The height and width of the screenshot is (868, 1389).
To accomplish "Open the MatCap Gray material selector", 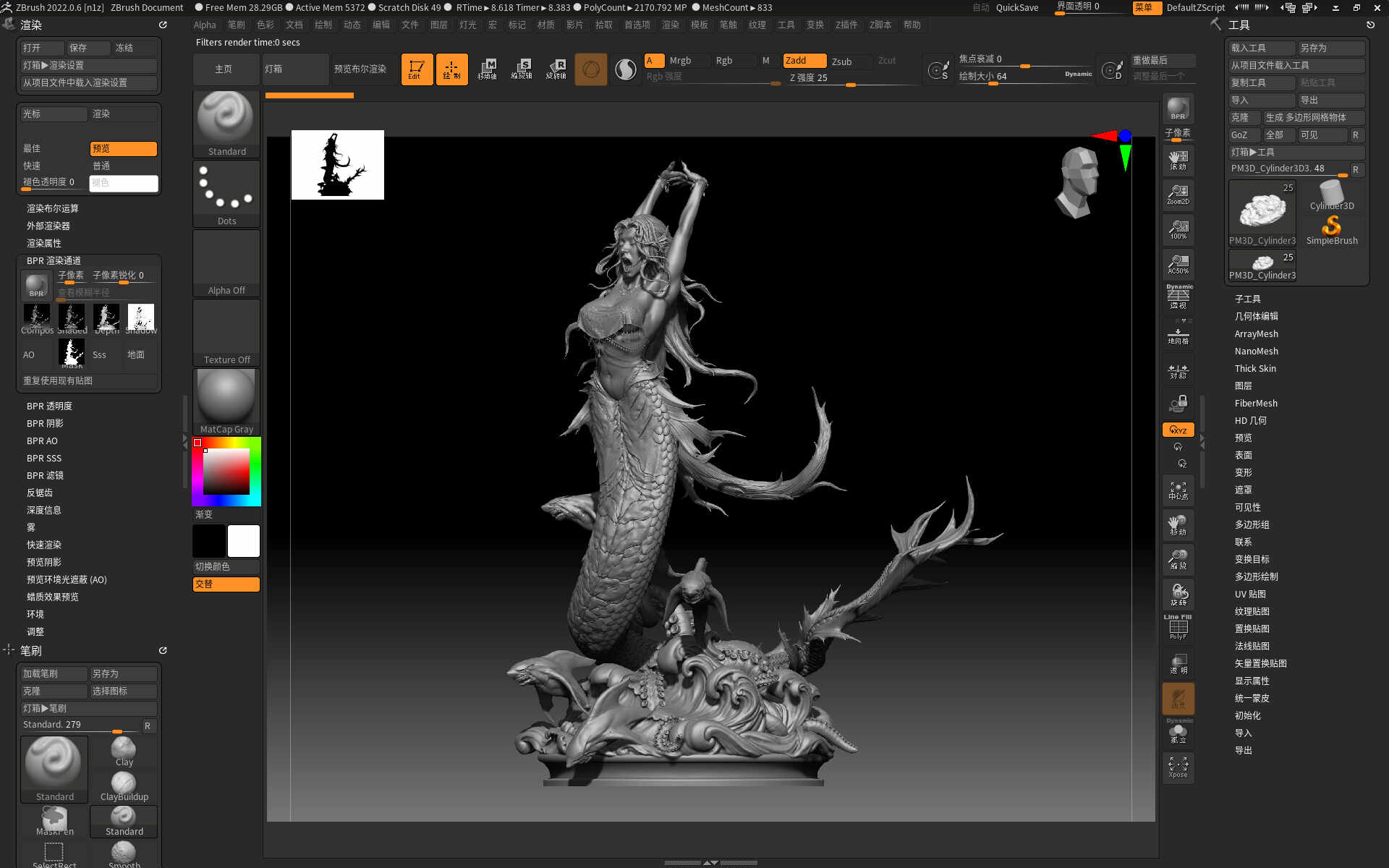I will (226, 401).
